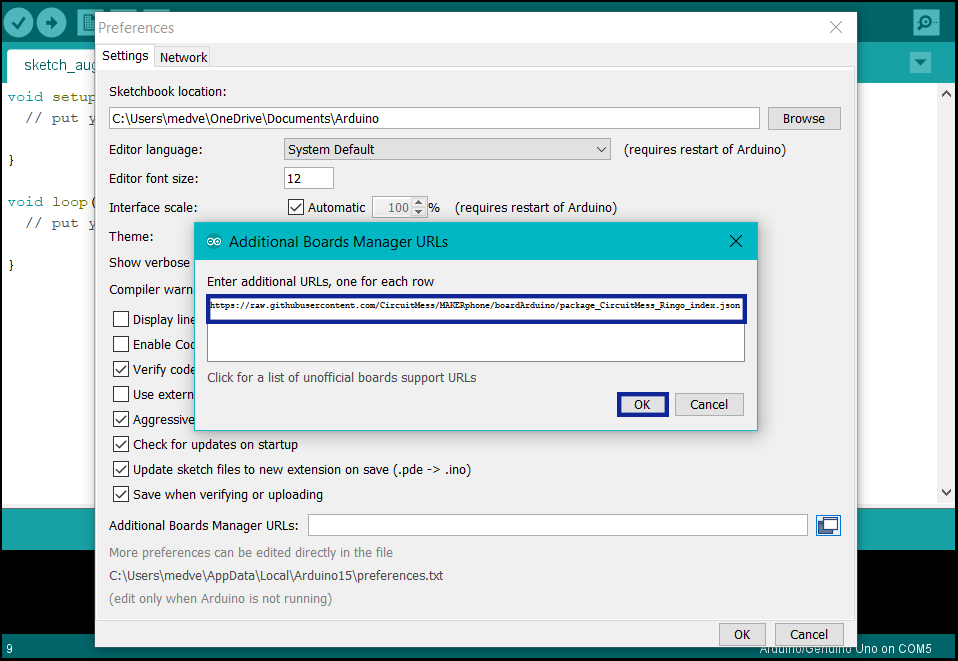Toggle Save when verifying or uploading
This screenshot has height=661, width=958.
[121, 494]
